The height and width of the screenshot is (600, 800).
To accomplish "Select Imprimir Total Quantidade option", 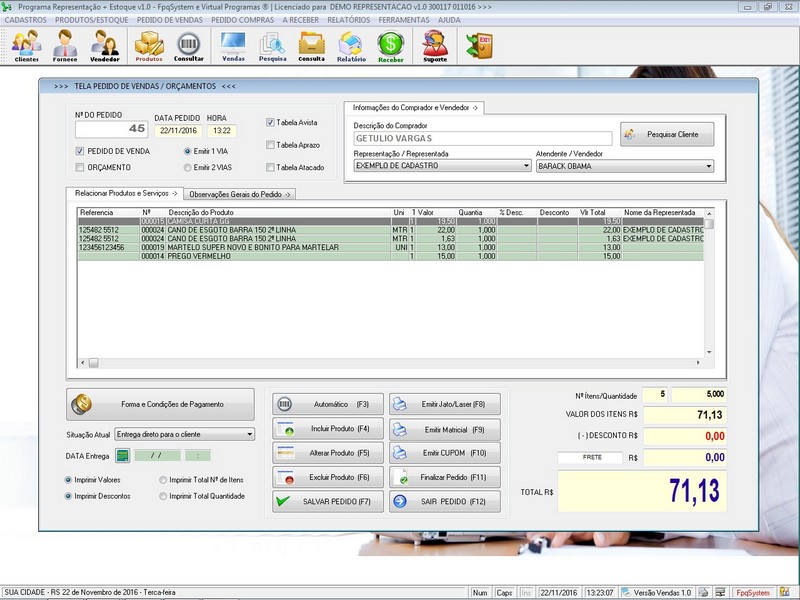I will click(163, 496).
